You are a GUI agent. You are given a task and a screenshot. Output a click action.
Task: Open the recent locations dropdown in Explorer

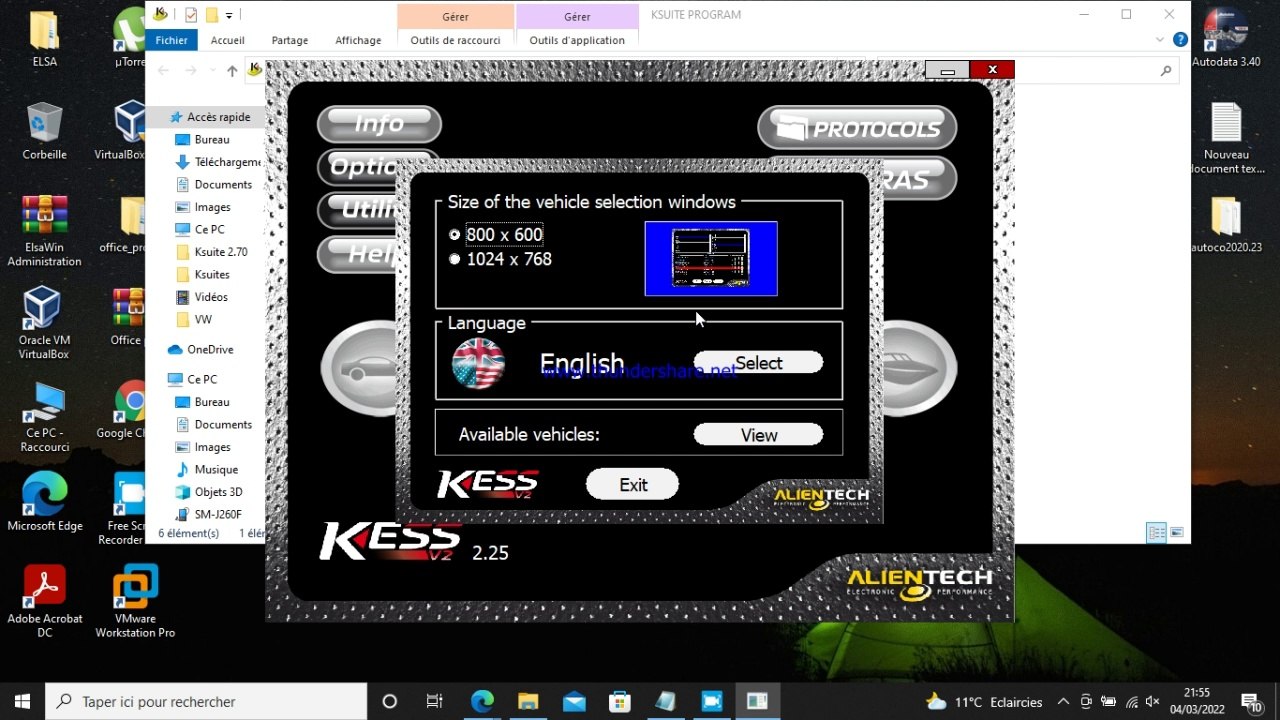(212, 71)
